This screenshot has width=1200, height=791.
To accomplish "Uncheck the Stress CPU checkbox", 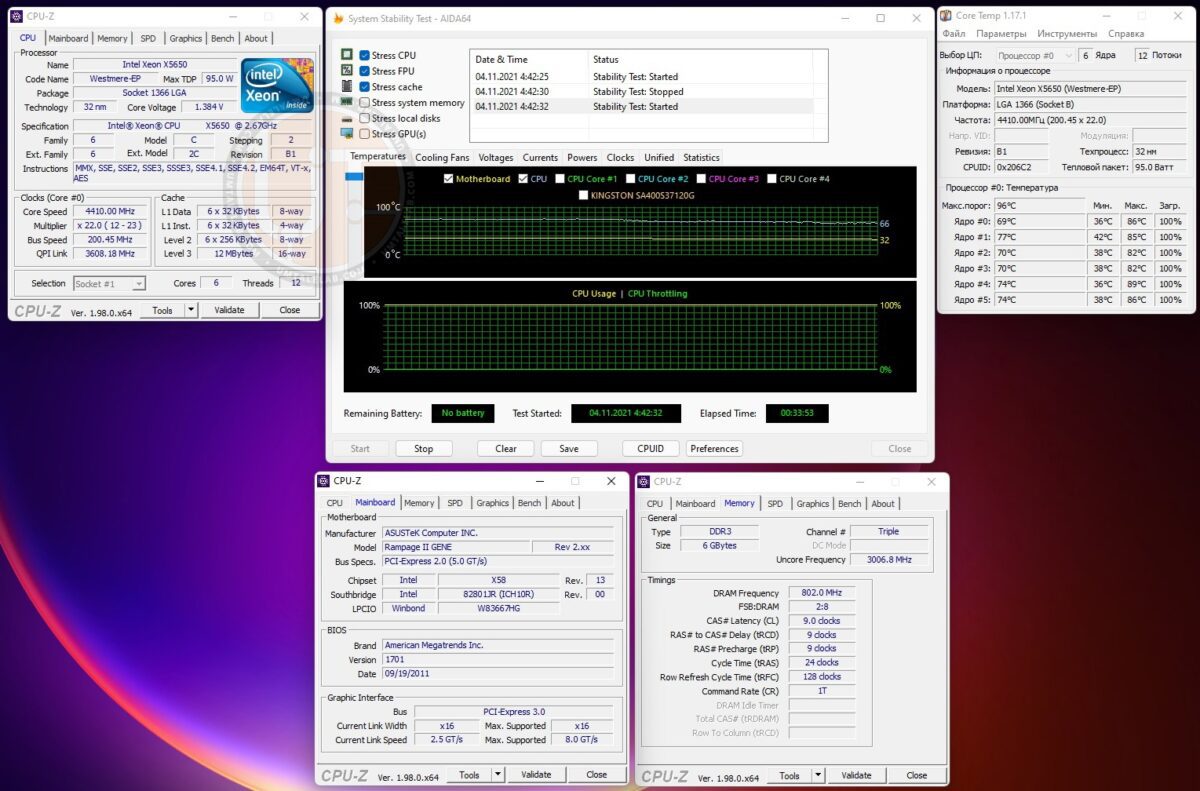I will click(x=364, y=55).
